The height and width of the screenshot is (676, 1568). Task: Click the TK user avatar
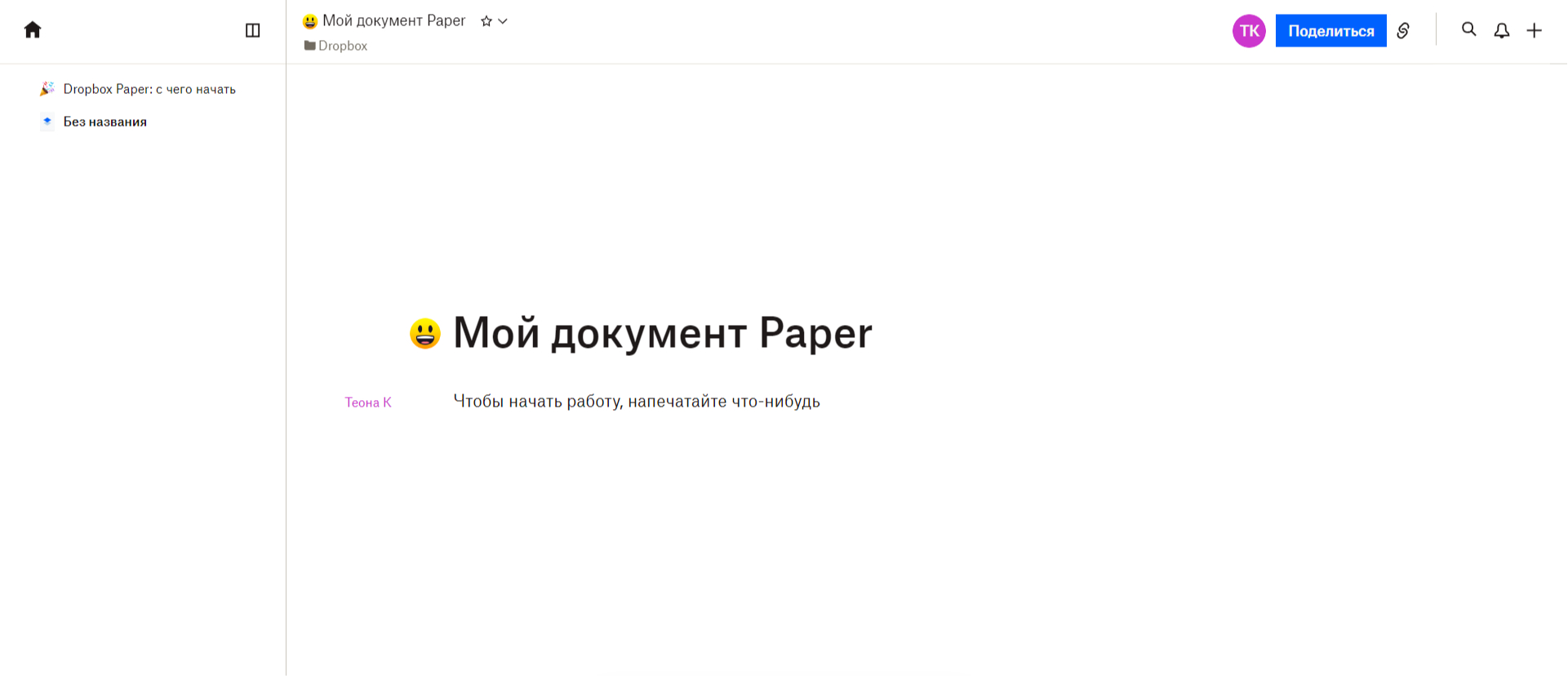pyautogui.click(x=1249, y=31)
